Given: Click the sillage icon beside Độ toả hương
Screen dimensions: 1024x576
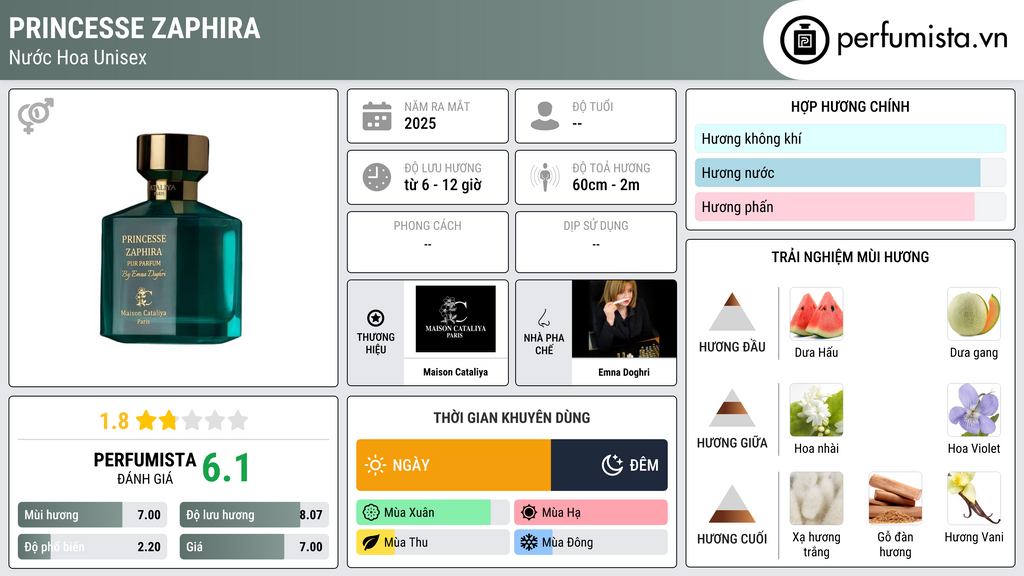Looking at the screenshot, I should click(545, 177).
